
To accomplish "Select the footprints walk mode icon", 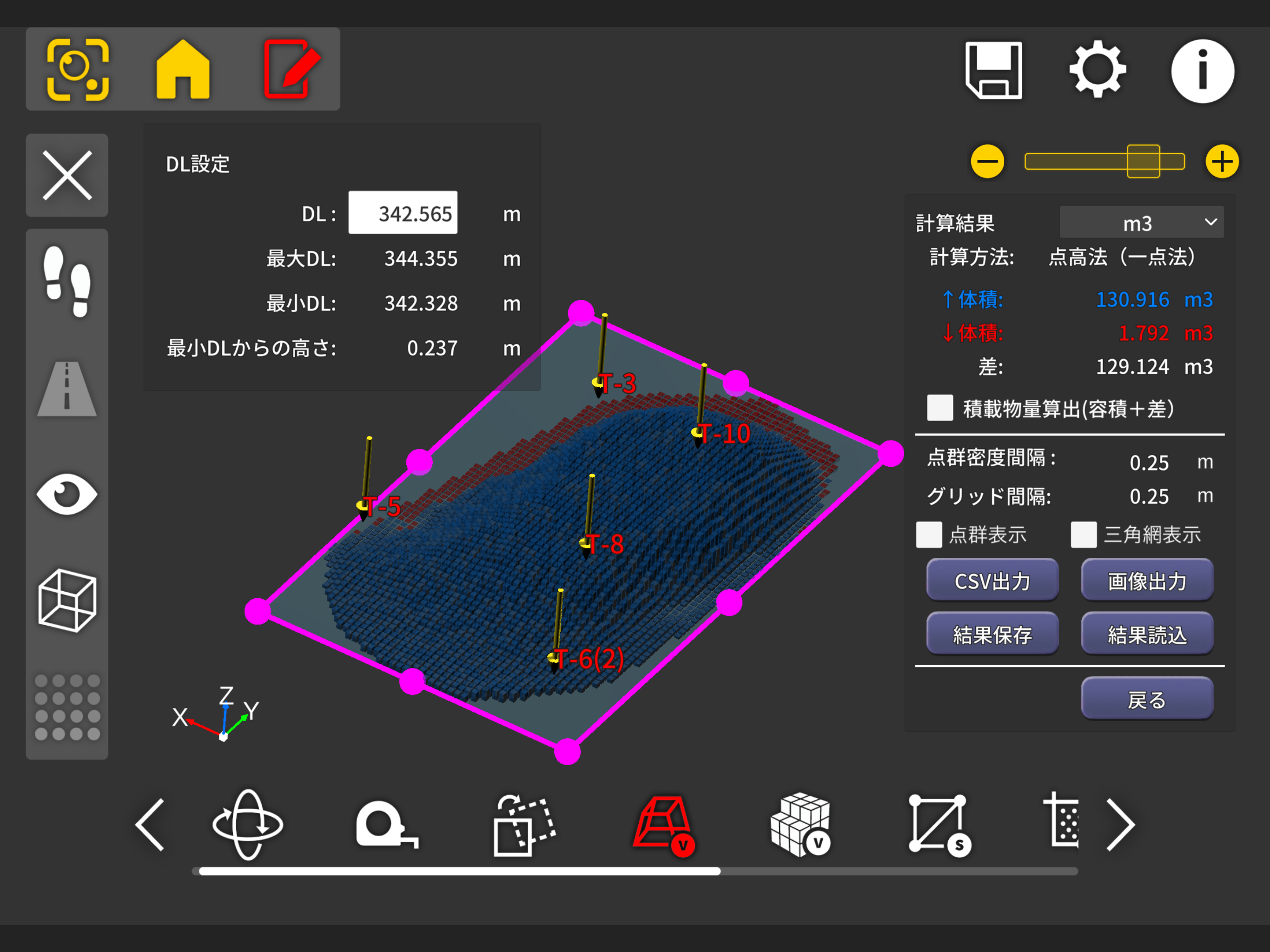I will pos(67,281).
